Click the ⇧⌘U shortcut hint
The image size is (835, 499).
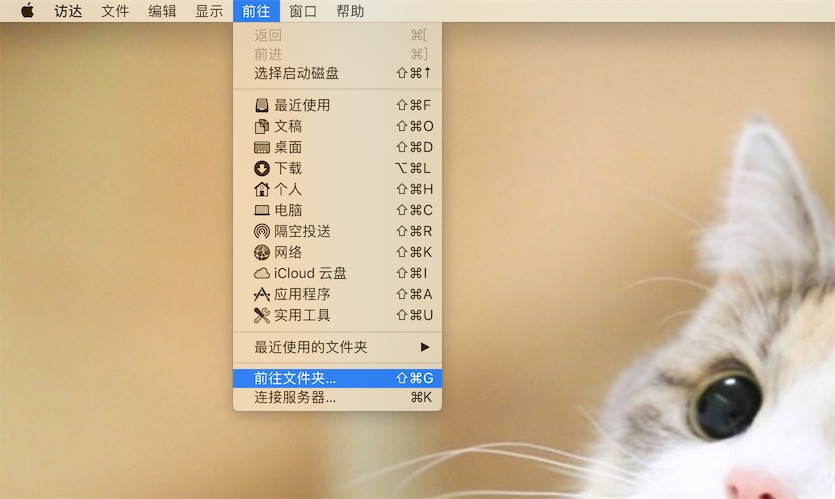coord(414,315)
